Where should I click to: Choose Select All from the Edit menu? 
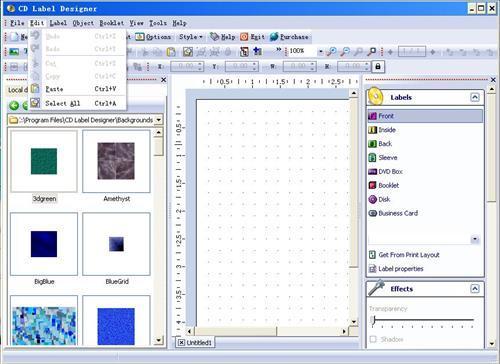(x=77, y=103)
